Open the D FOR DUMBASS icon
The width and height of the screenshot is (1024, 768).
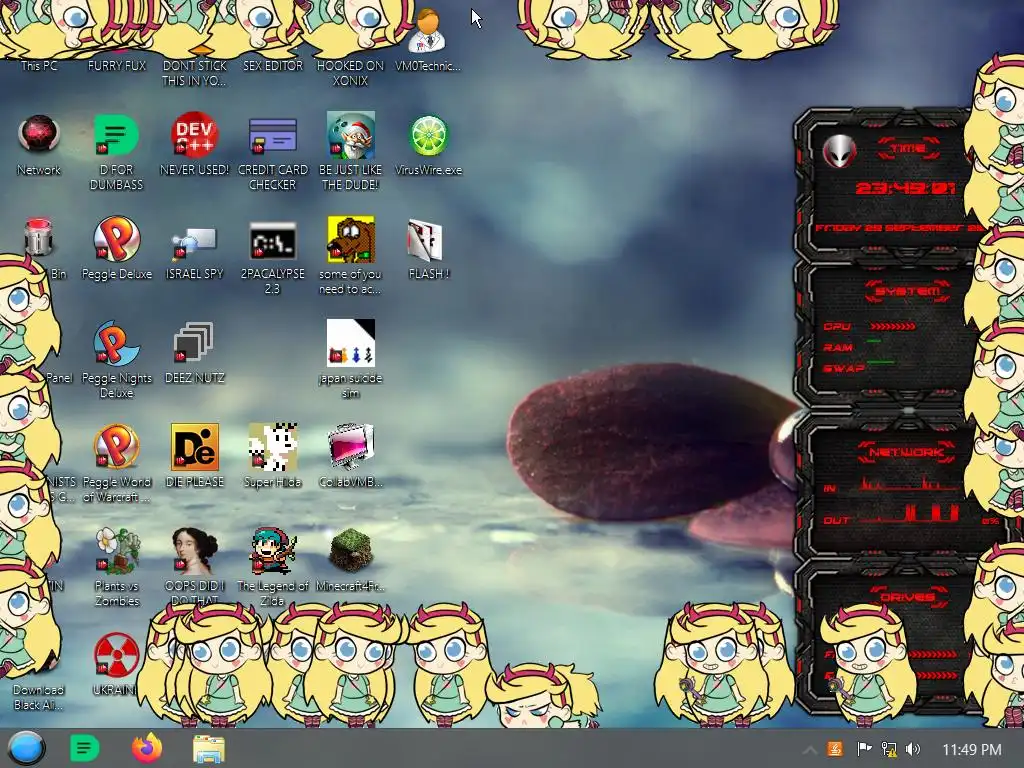pyautogui.click(x=116, y=135)
